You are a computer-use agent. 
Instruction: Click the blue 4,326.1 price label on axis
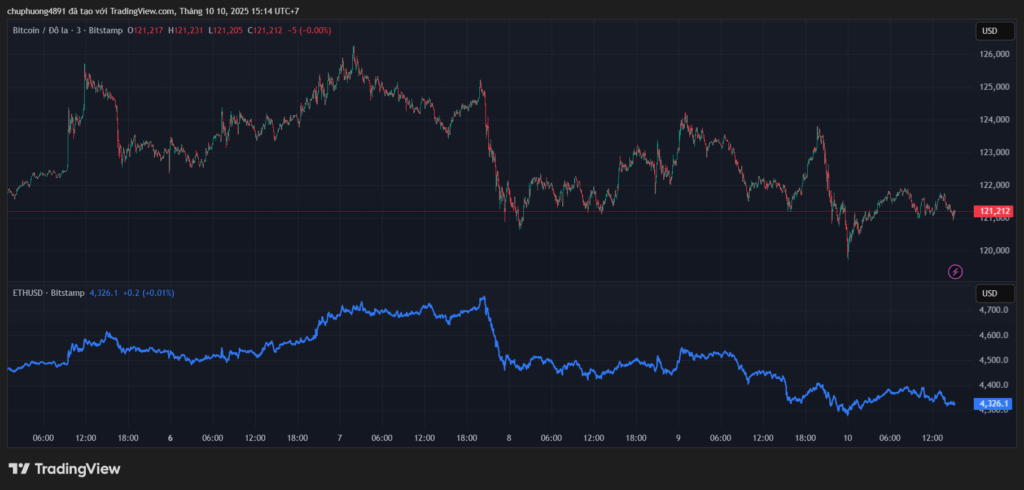[994, 403]
